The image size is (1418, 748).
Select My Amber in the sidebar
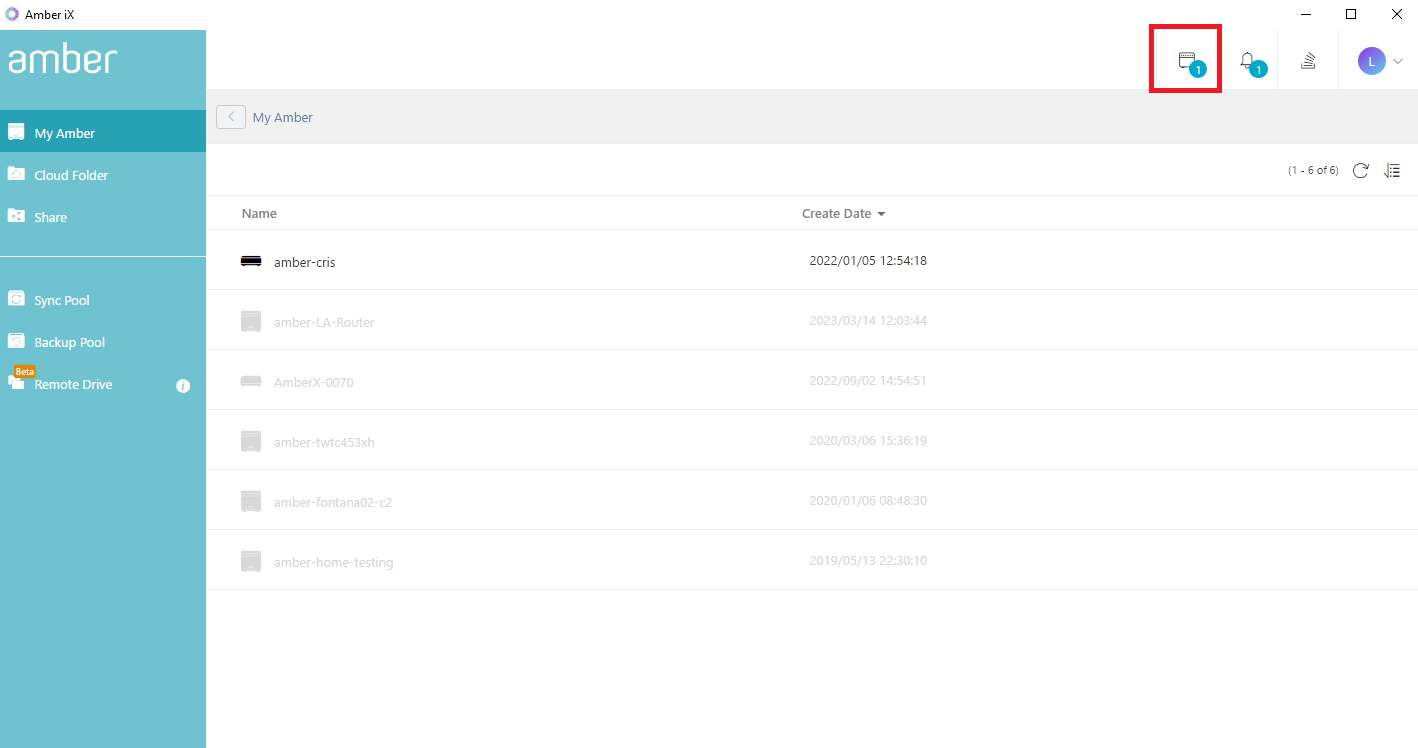[103, 132]
